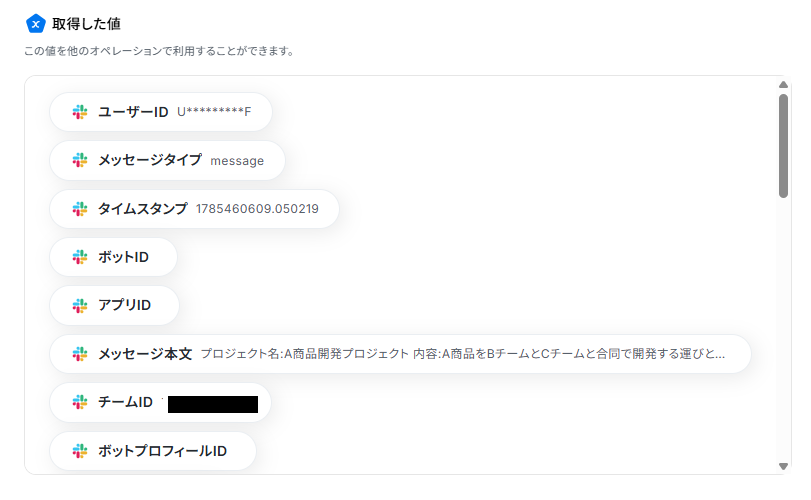This screenshot has height=500, width=811.
Task: Pick the アプリID value chip
Action: point(114,306)
